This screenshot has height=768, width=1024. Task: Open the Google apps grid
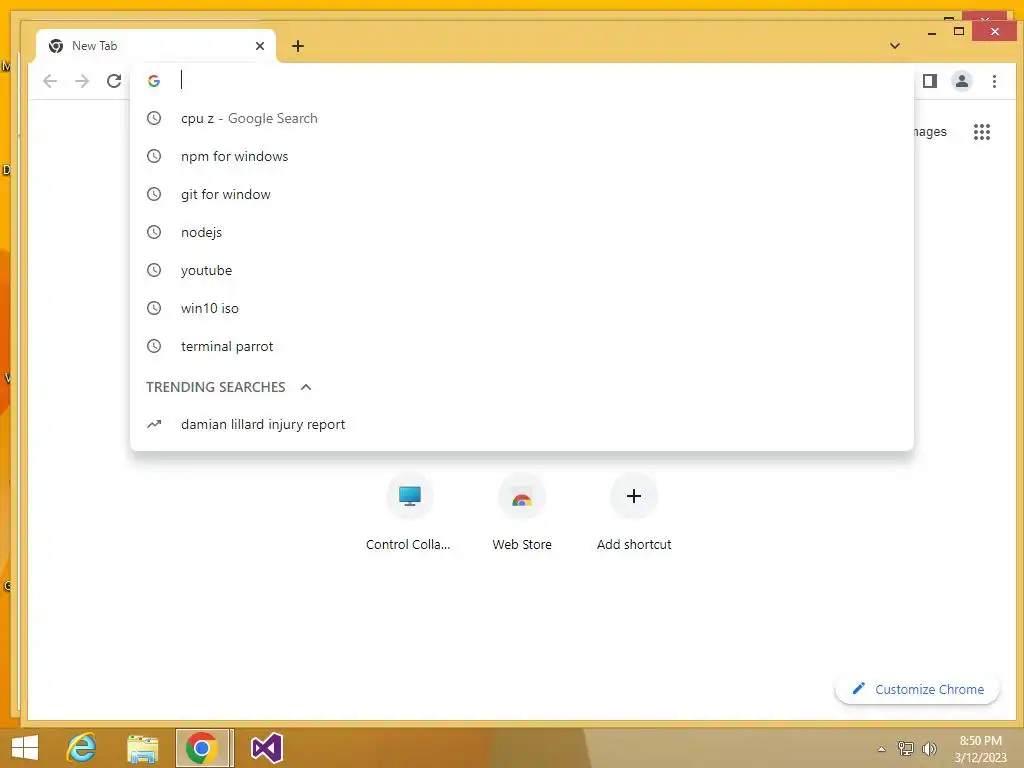(982, 132)
